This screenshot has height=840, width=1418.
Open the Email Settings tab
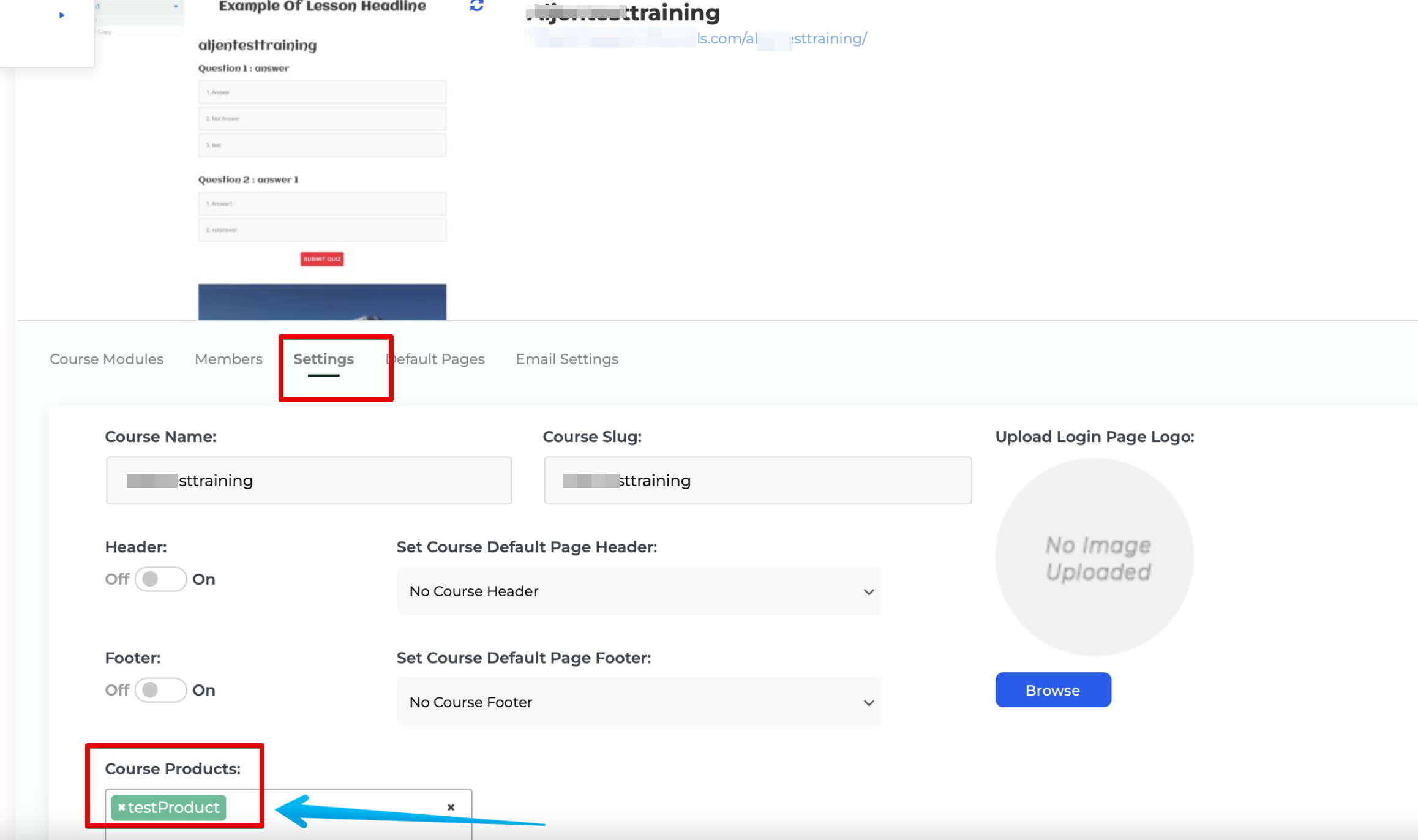(566, 359)
